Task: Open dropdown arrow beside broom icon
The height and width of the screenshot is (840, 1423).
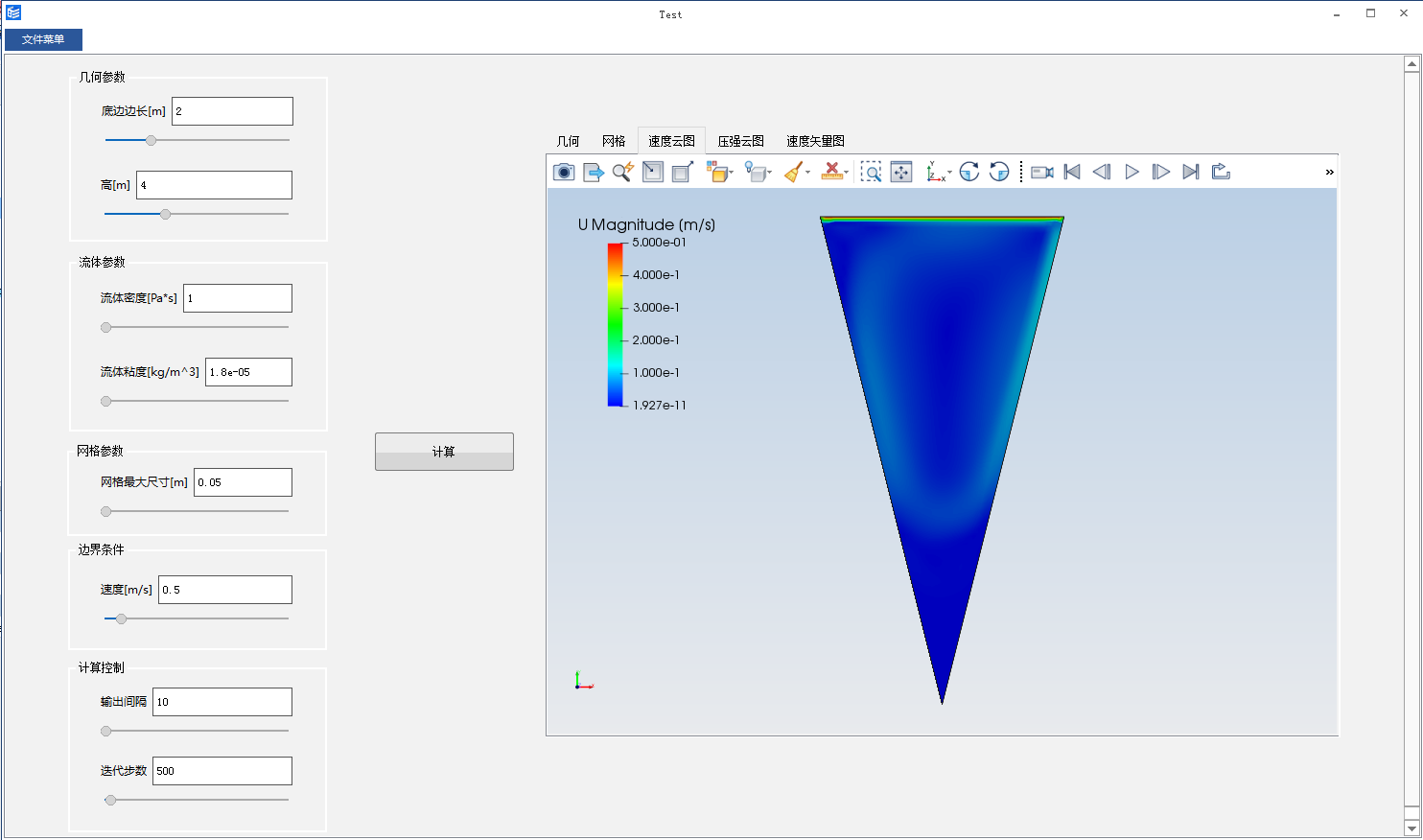Action: 808,174
